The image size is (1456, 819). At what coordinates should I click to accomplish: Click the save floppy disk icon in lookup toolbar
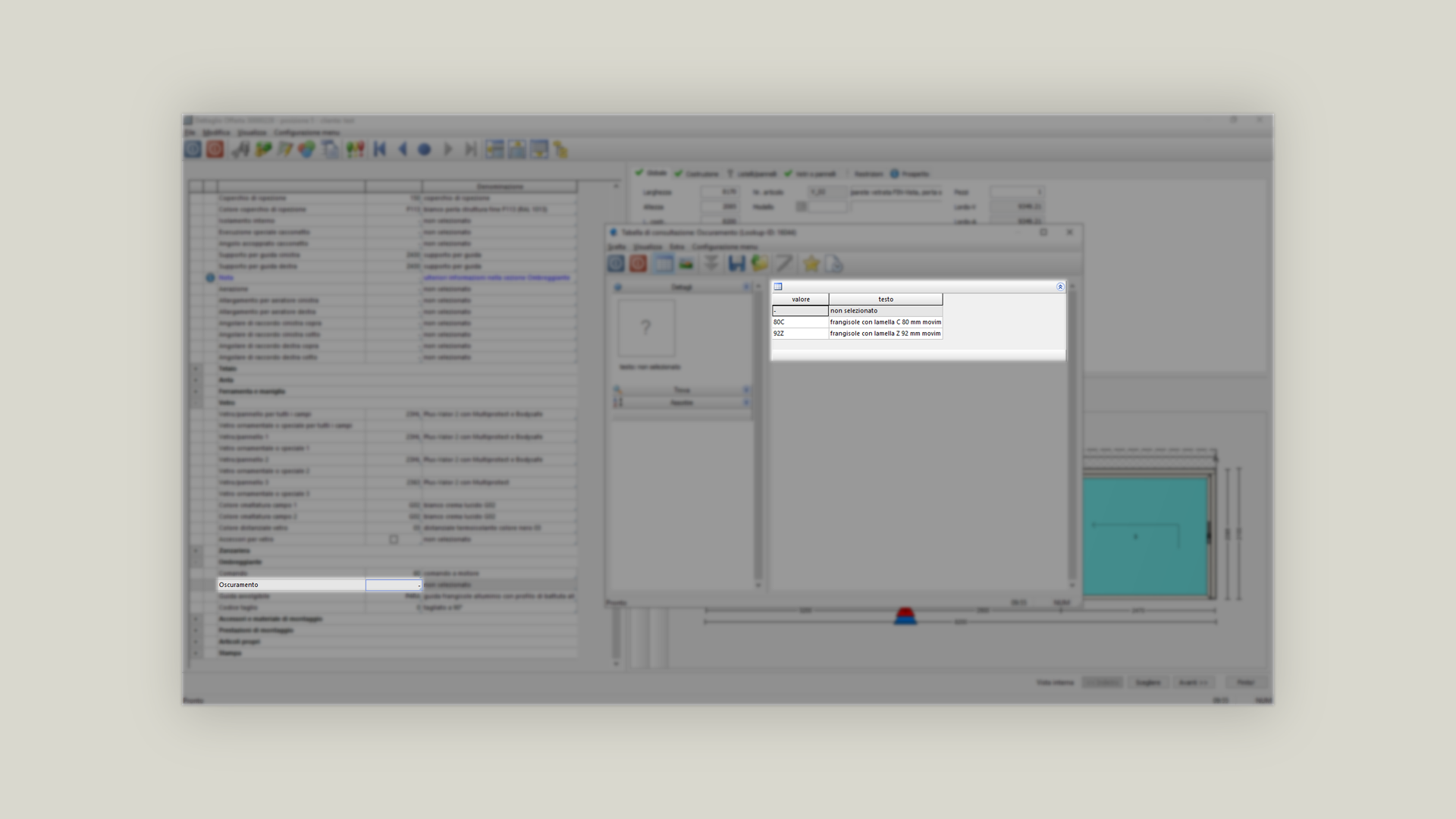coord(736,264)
